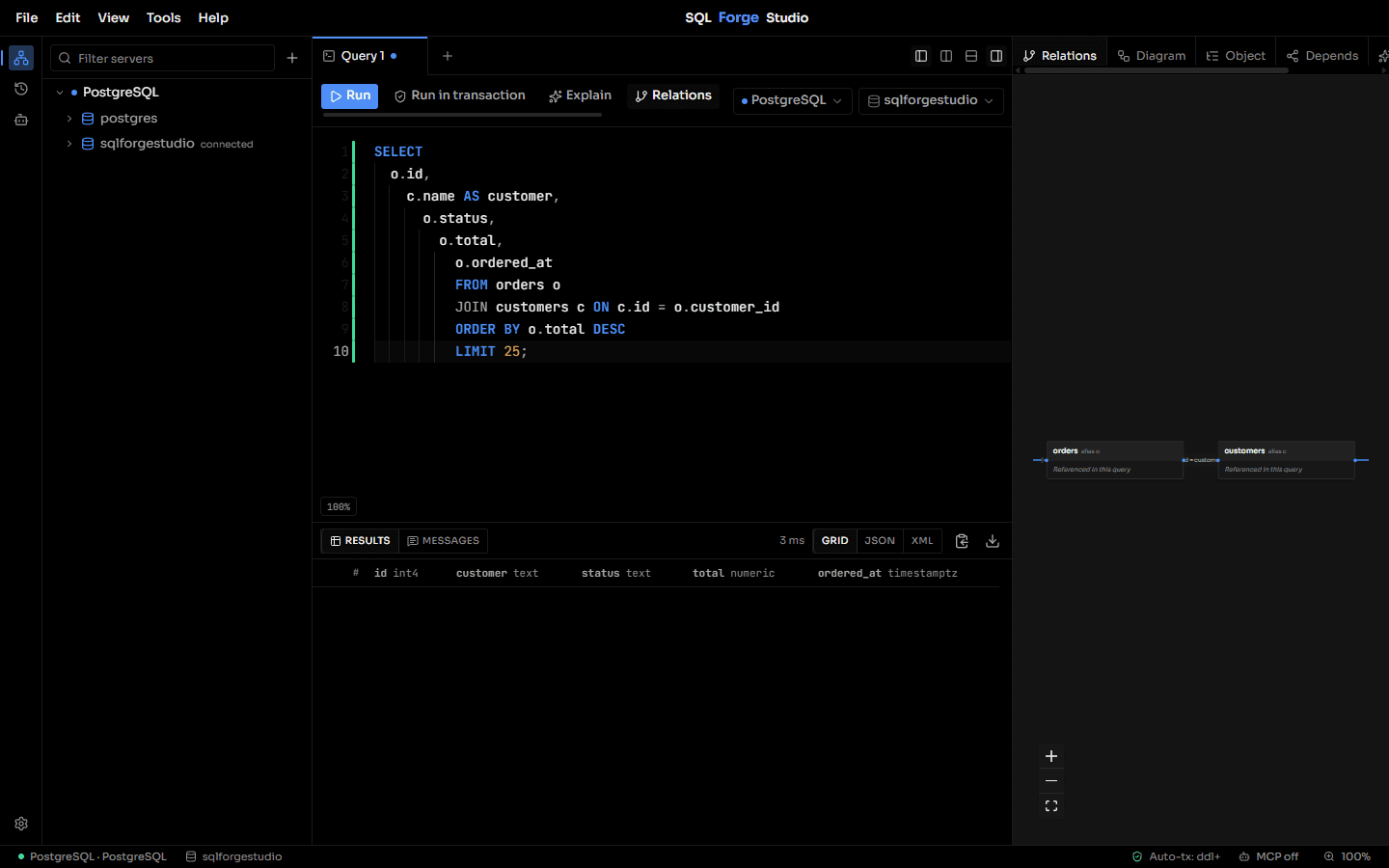Open a new query tab with plus
This screenshot has height=868, width=1389.
coord(448,56)
